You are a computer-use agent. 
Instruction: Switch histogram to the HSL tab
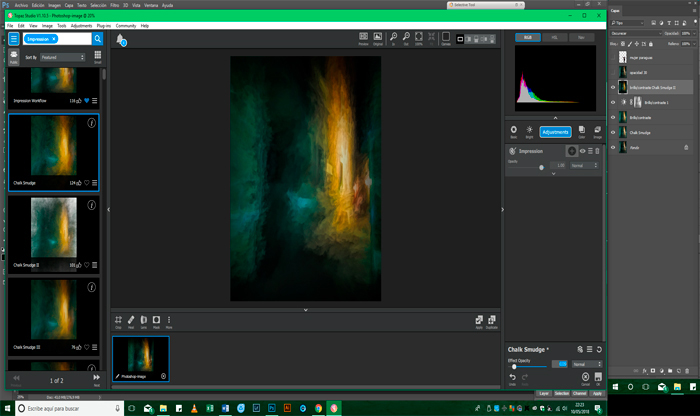tap(554, 37)
